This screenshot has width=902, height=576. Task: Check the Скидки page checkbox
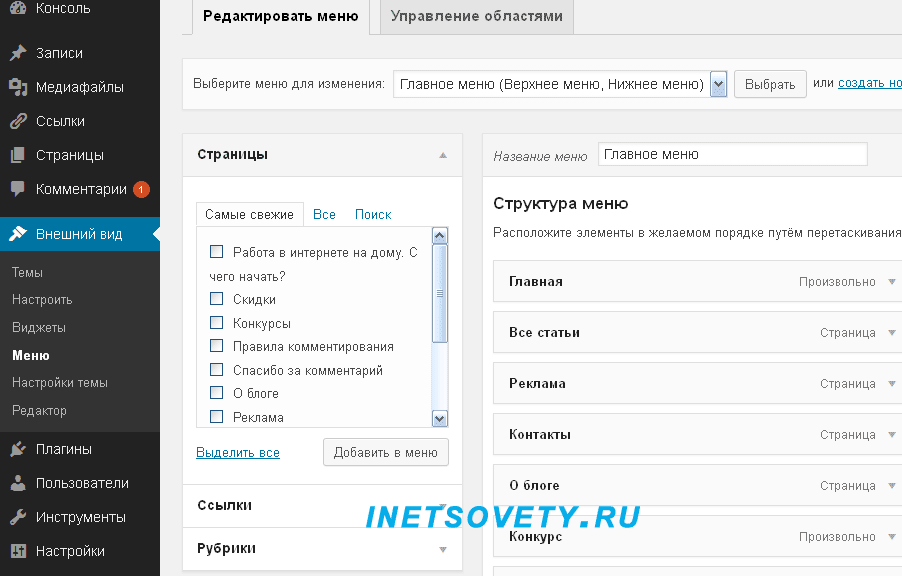pos(216,298)
